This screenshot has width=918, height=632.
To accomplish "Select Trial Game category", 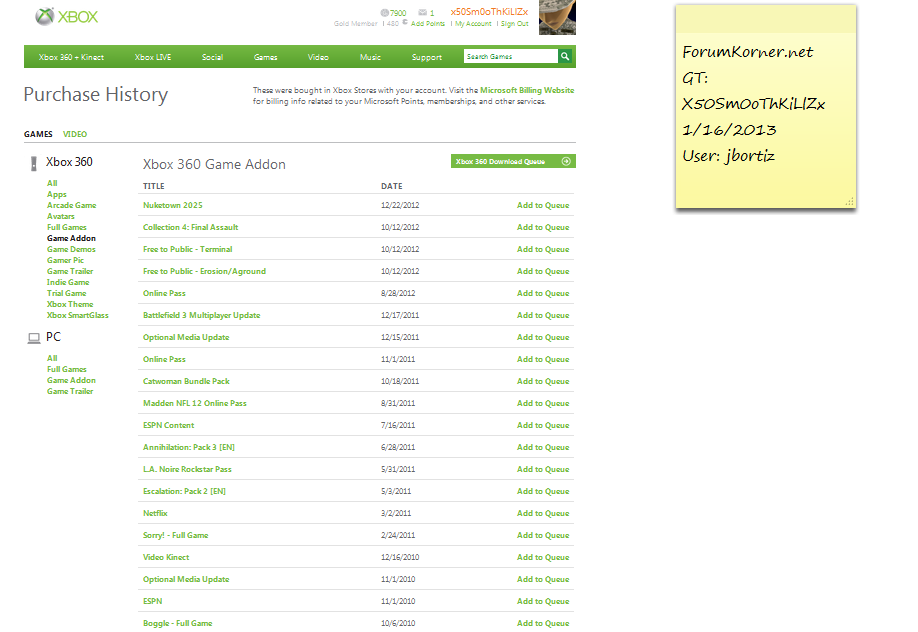I will tap(67, 293).
